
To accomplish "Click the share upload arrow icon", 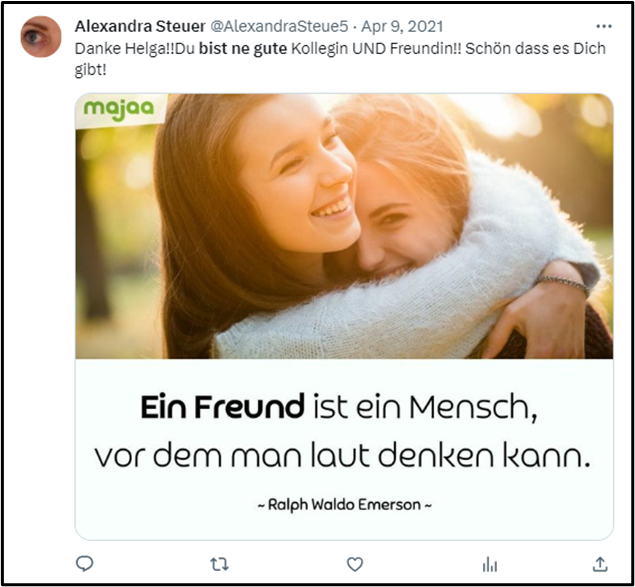I will pyautogui.click(x=600, y=564).
